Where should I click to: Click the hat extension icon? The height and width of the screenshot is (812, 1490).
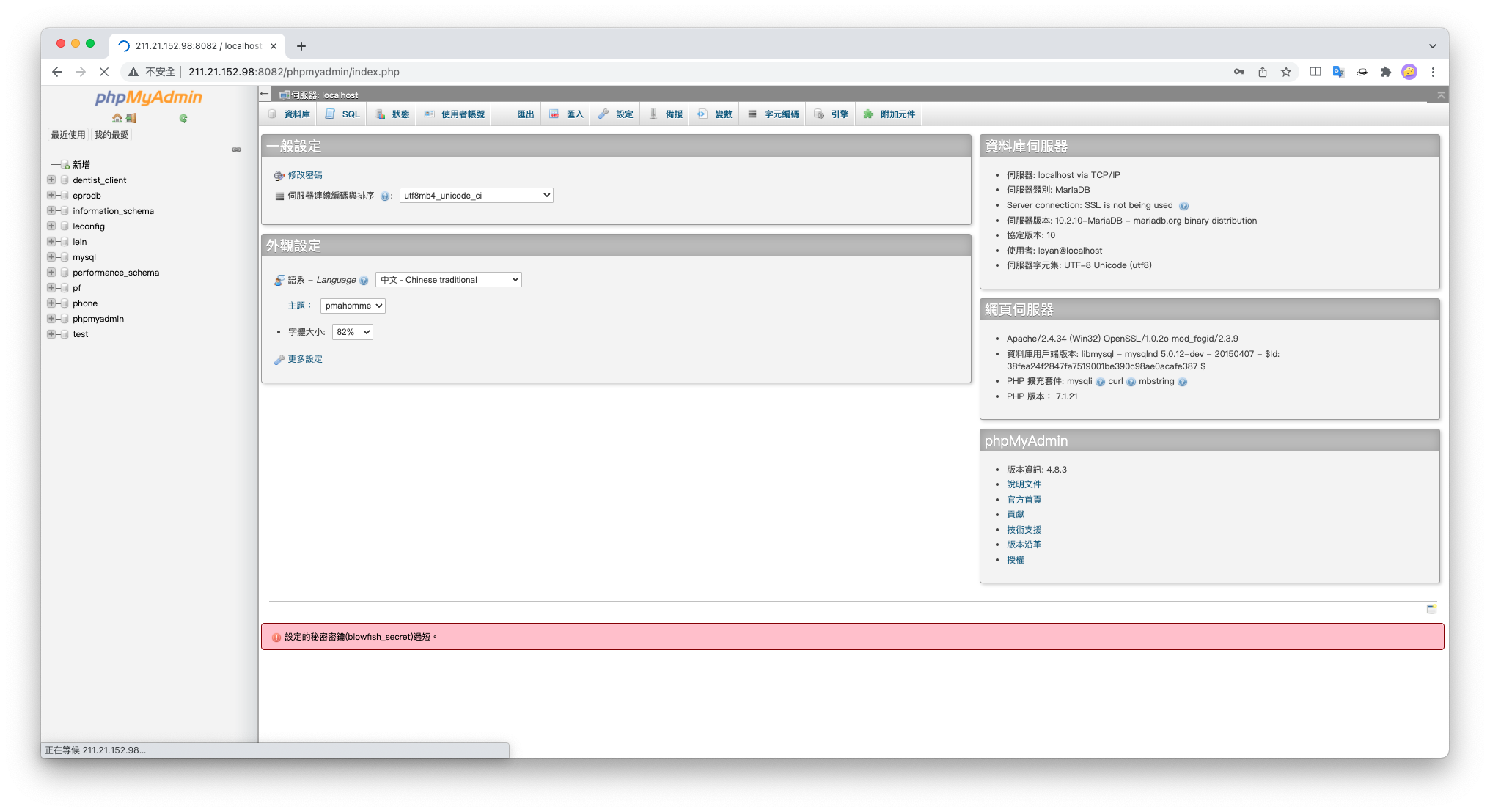(1362, 72)
